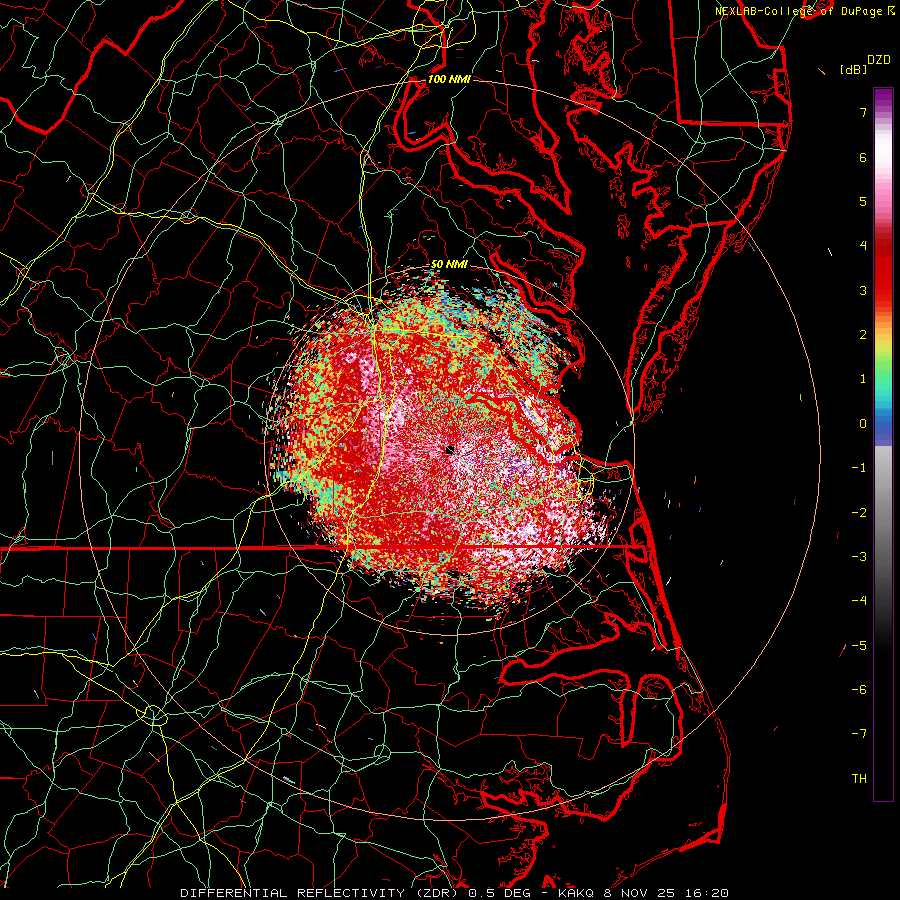Click the 0 dB value on colorbar

(863, 424)
